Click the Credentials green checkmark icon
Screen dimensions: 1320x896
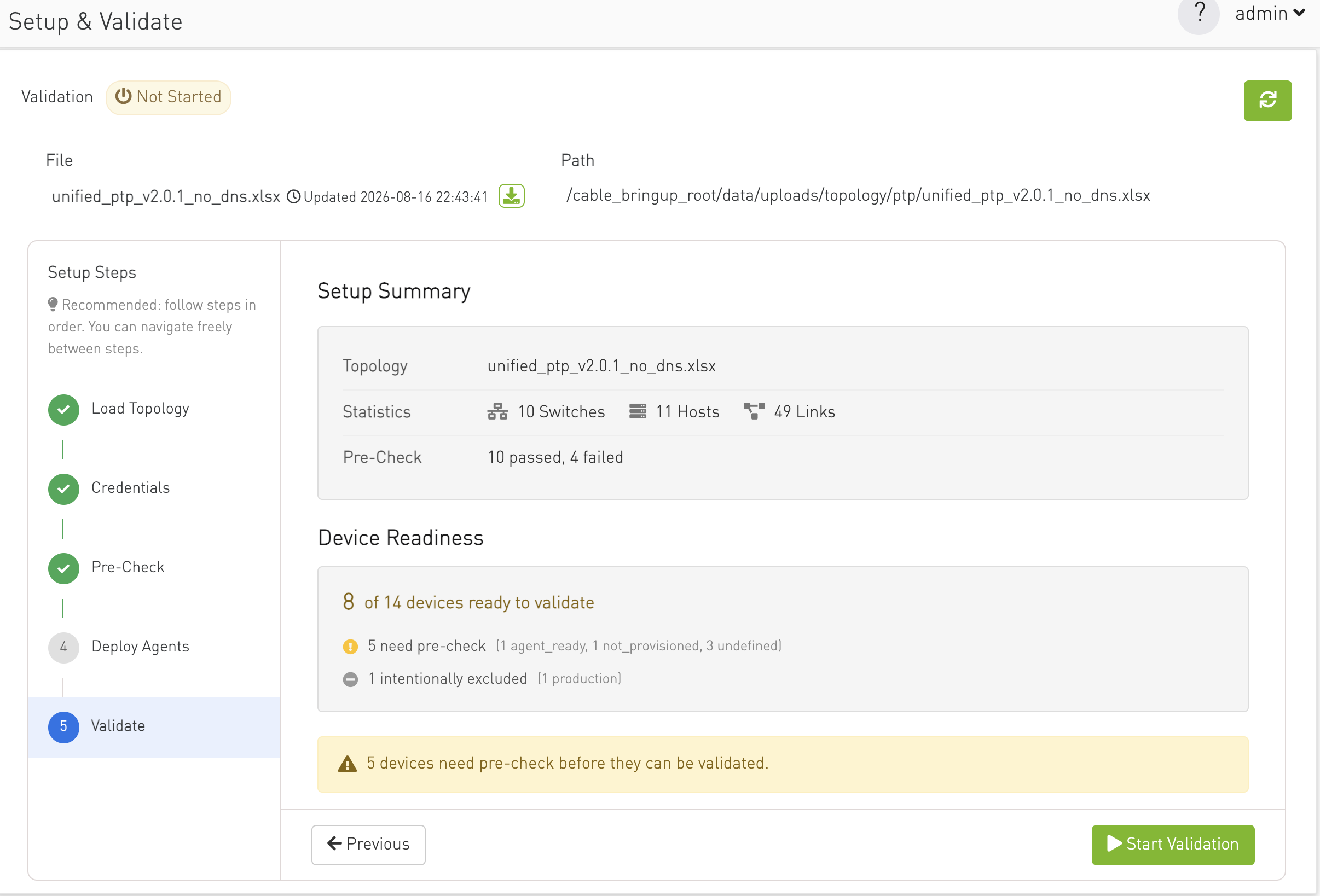[63, 489]
